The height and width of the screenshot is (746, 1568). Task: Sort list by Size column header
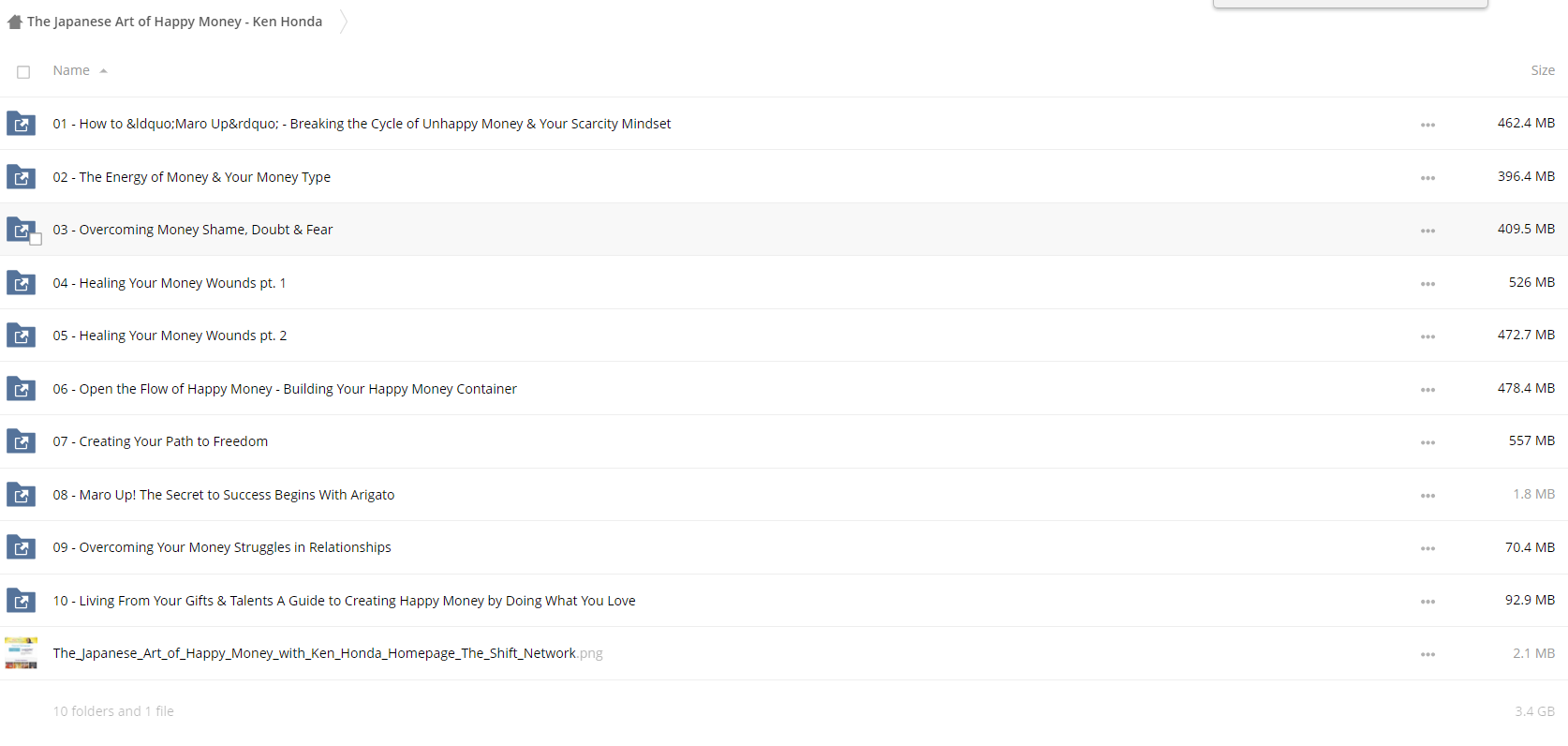[x=1542, y=70]
